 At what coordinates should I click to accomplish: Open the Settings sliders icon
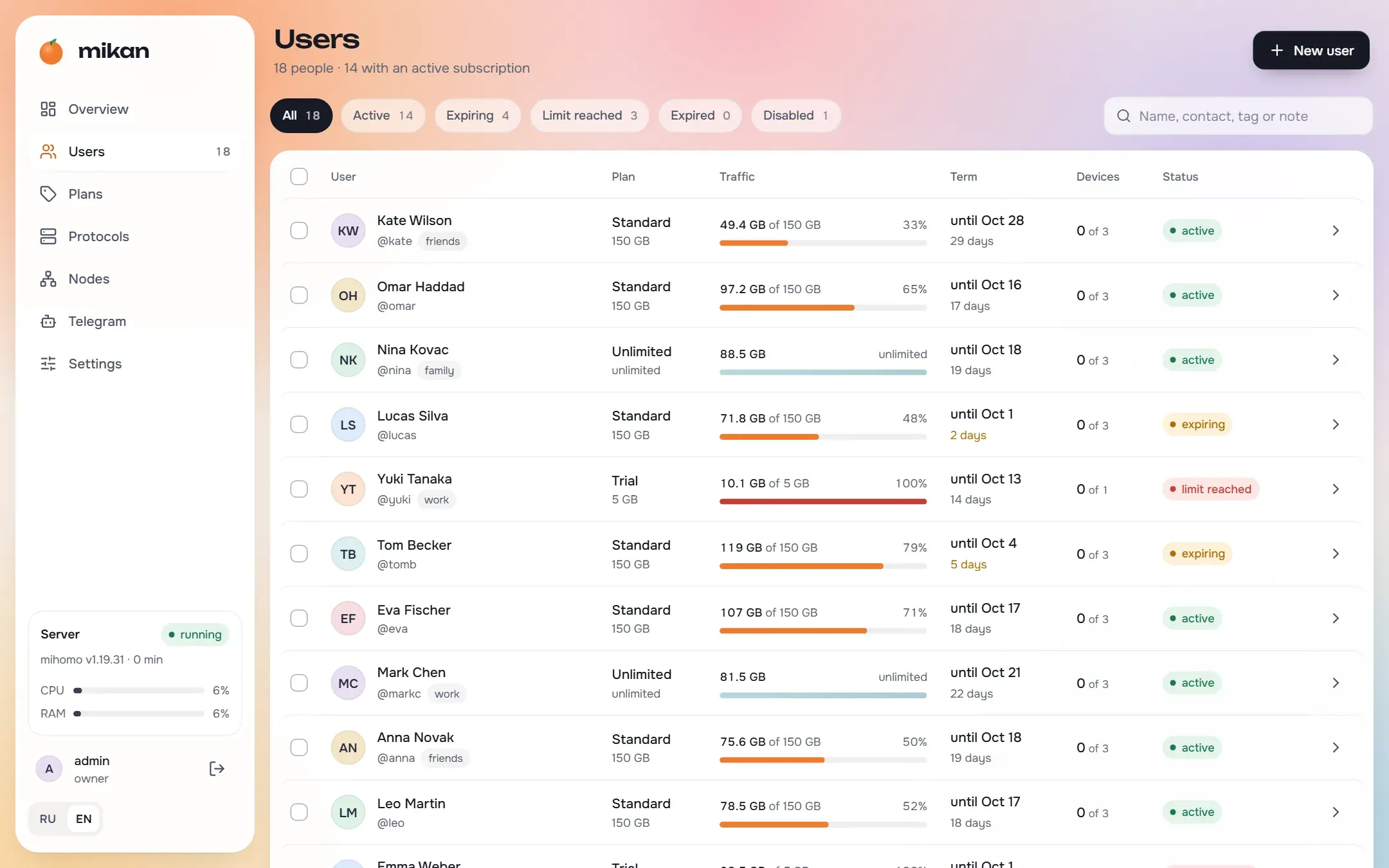[48, 363]
